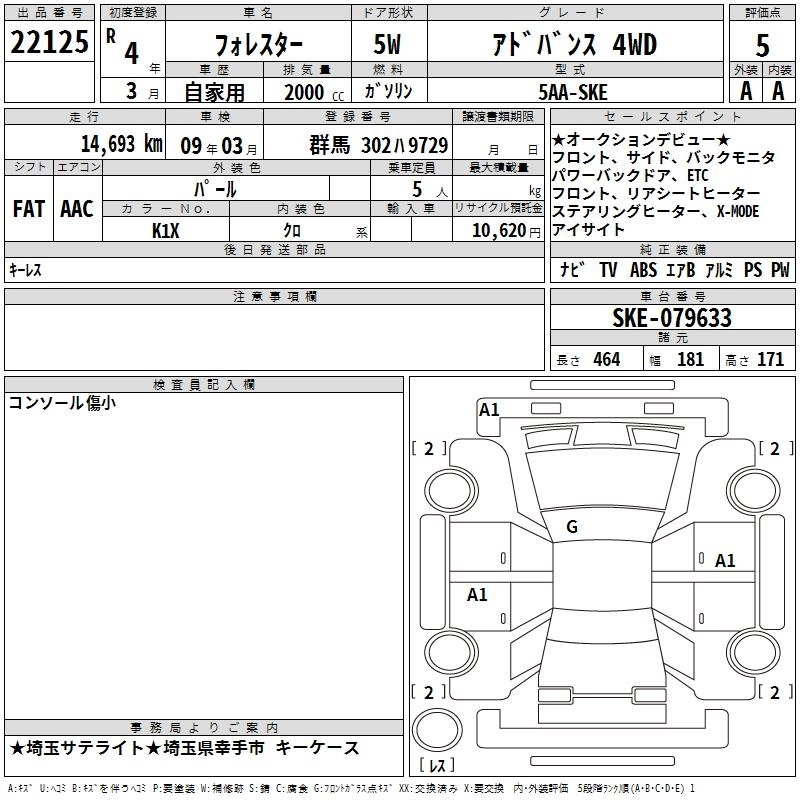The height and width of the screenshot is (800, 800).
Task: Click the A1 mark beside the diagram's right door
Action: point(725,560)
